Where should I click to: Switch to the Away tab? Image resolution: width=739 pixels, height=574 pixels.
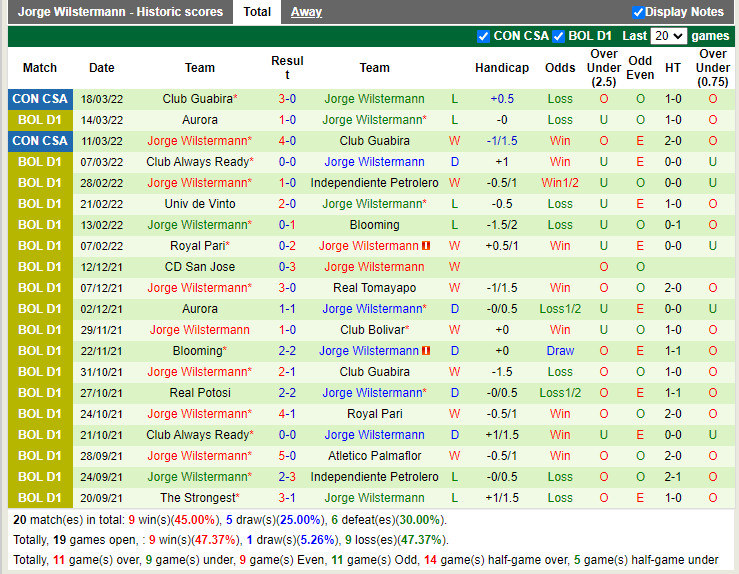pos(306,12)
